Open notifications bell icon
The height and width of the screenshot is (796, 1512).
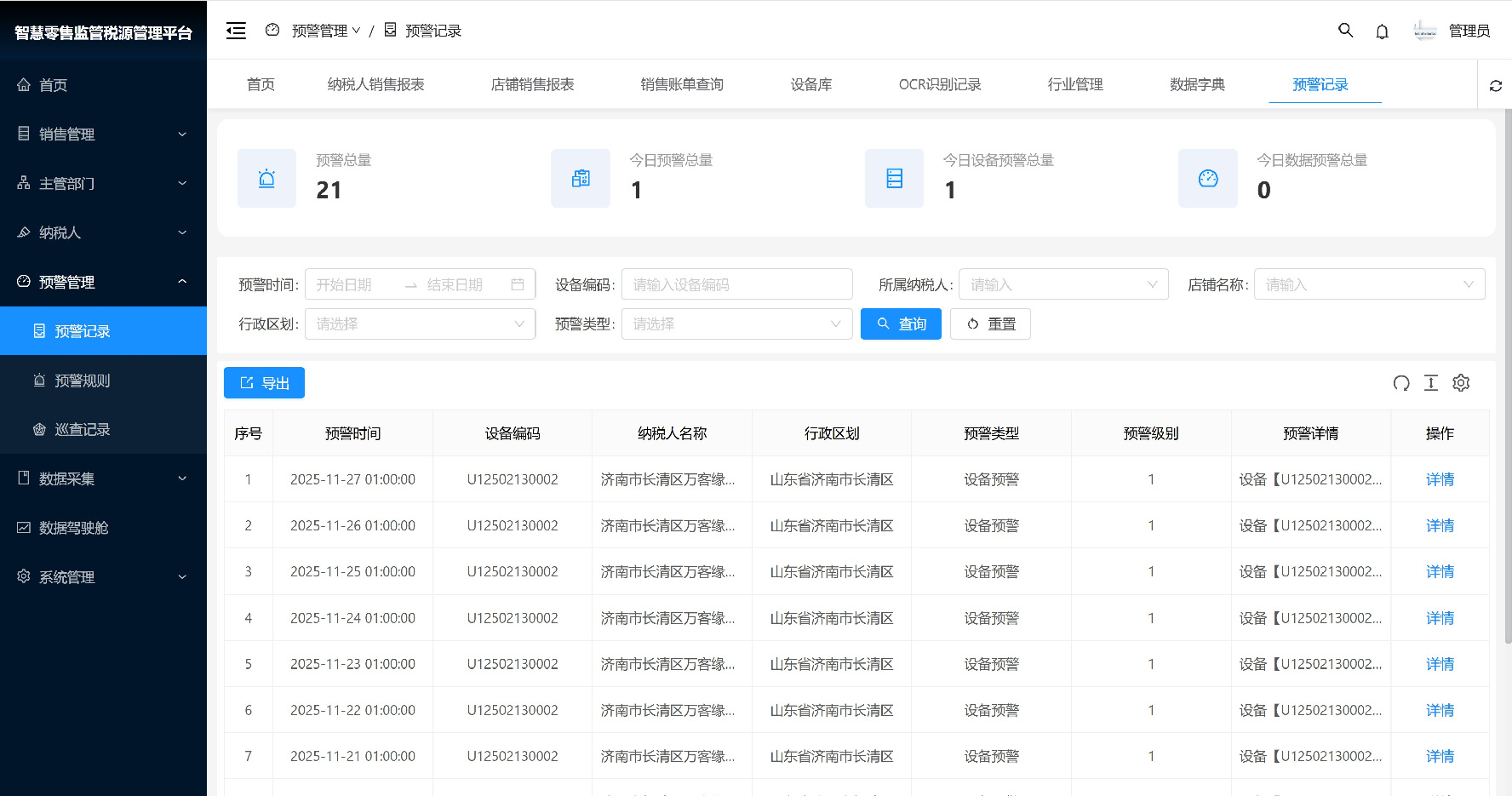(x=1382, y=31)
